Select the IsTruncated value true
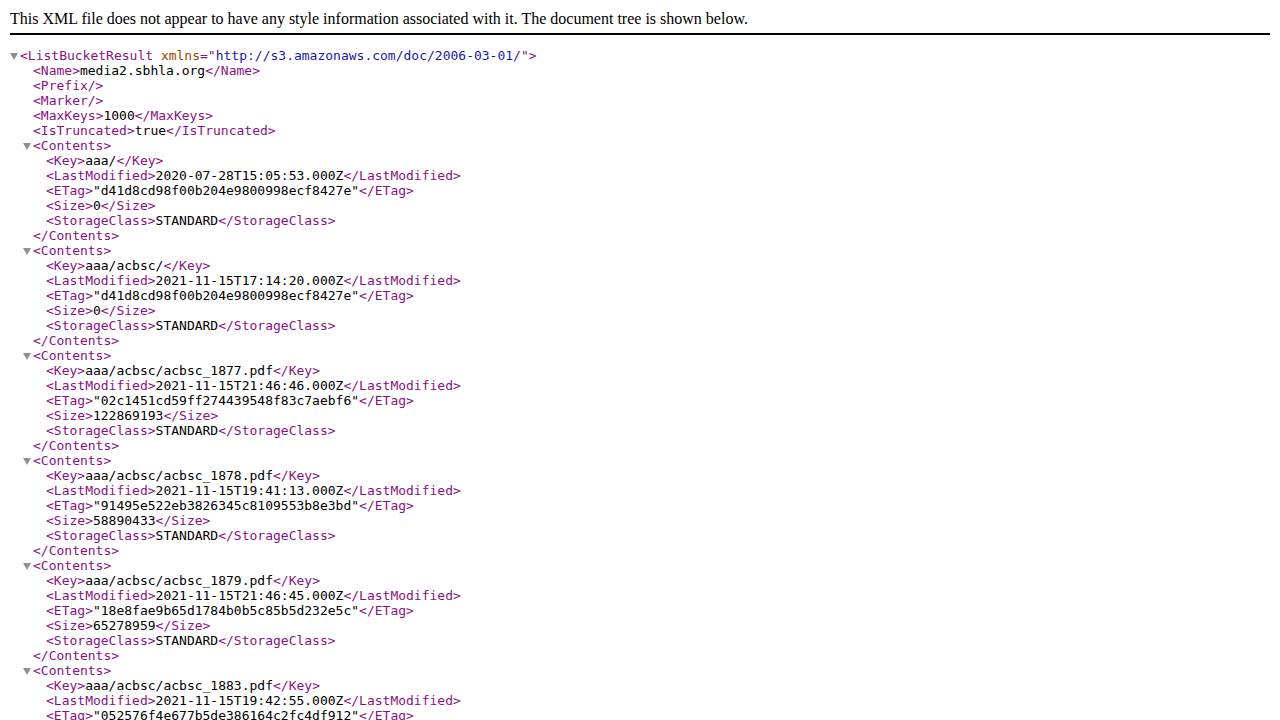1280x720 pixels. (x=151, y=130)
